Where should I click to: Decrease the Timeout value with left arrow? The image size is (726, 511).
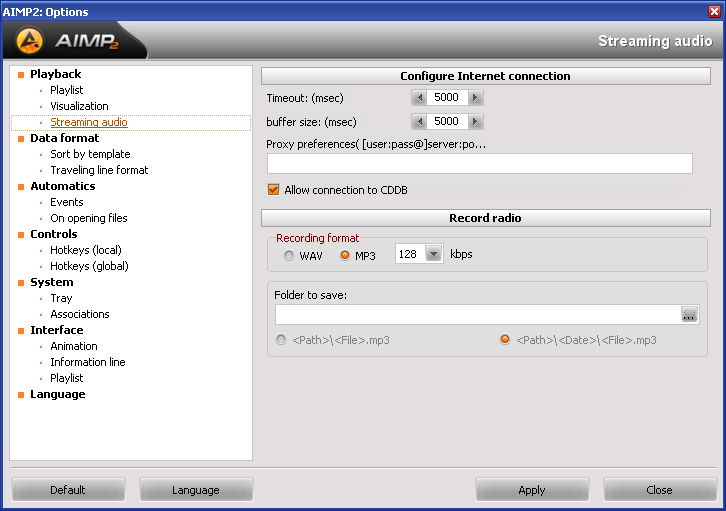pos(419,98)
